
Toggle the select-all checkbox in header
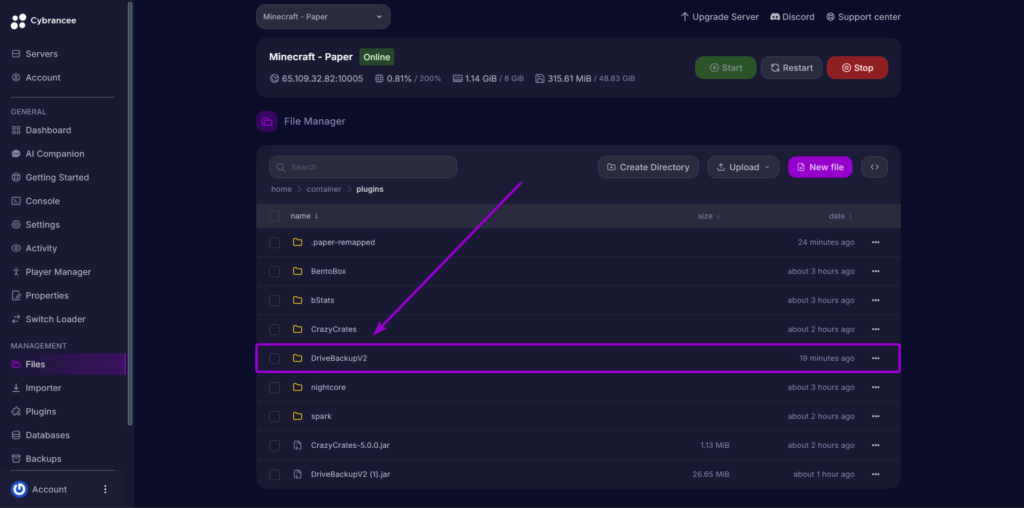pos(274,215)
